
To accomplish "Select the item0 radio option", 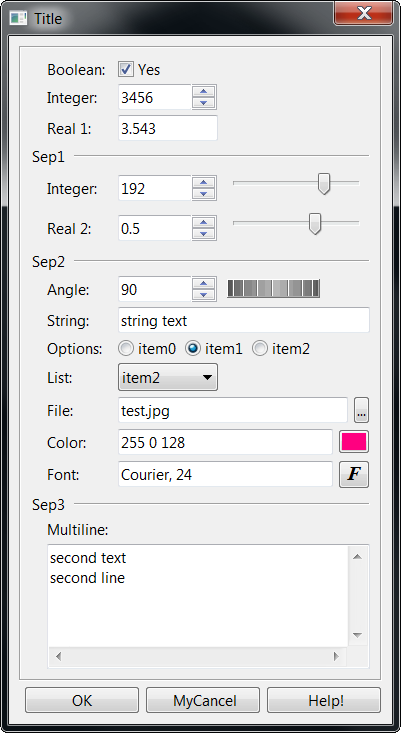I will 126,349.
